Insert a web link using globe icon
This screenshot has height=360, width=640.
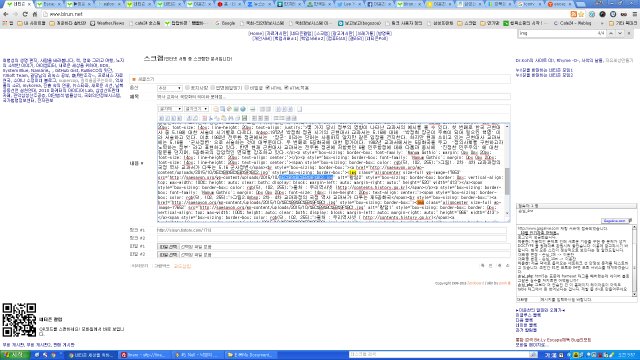coord(243,109)
